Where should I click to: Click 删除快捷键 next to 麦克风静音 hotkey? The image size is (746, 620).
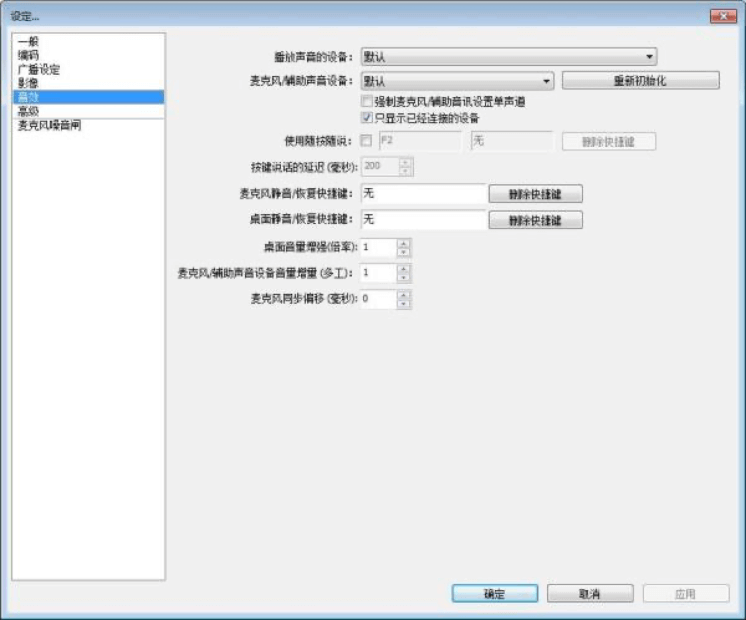(x=535, y=194)
